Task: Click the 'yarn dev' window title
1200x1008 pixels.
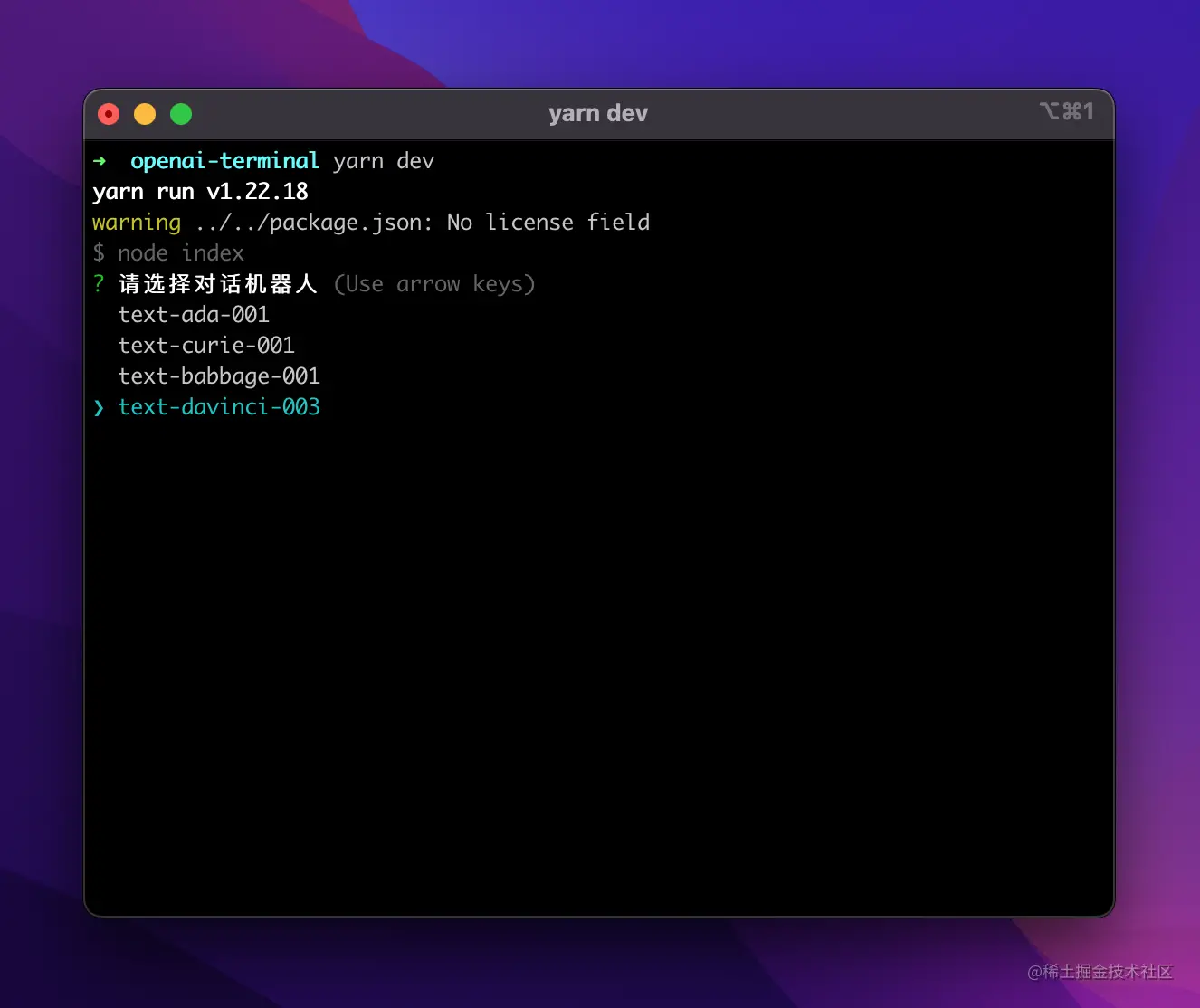Action: pos(597,114)
